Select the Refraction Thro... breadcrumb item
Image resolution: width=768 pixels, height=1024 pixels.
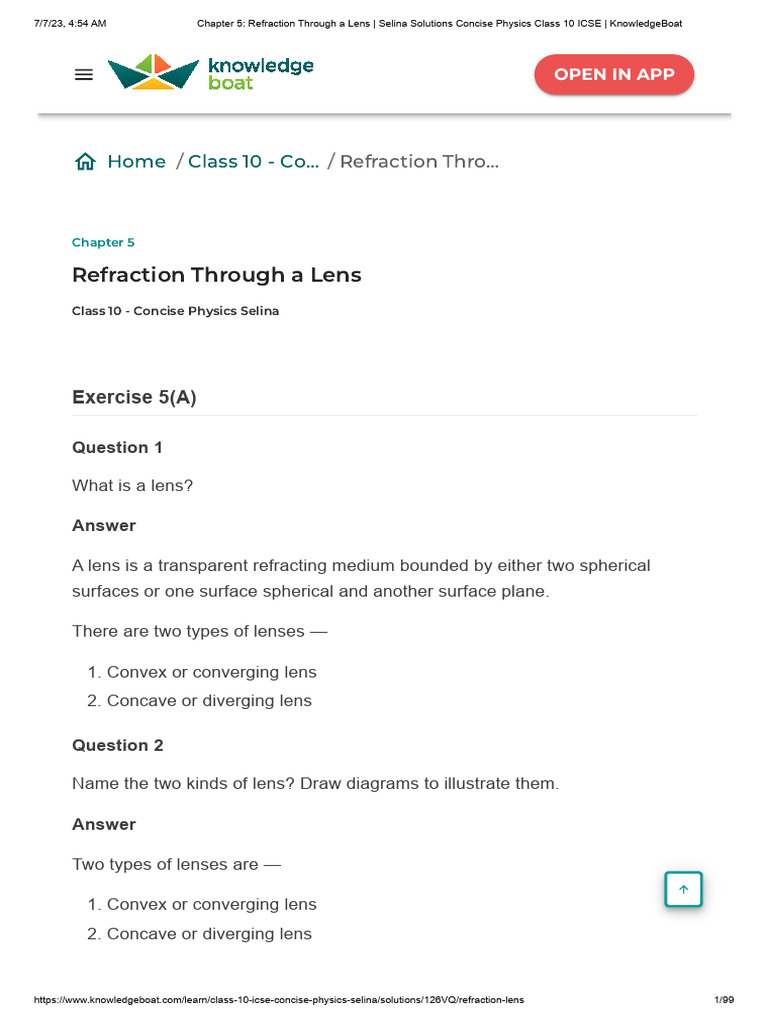click(x=419, y=162)
